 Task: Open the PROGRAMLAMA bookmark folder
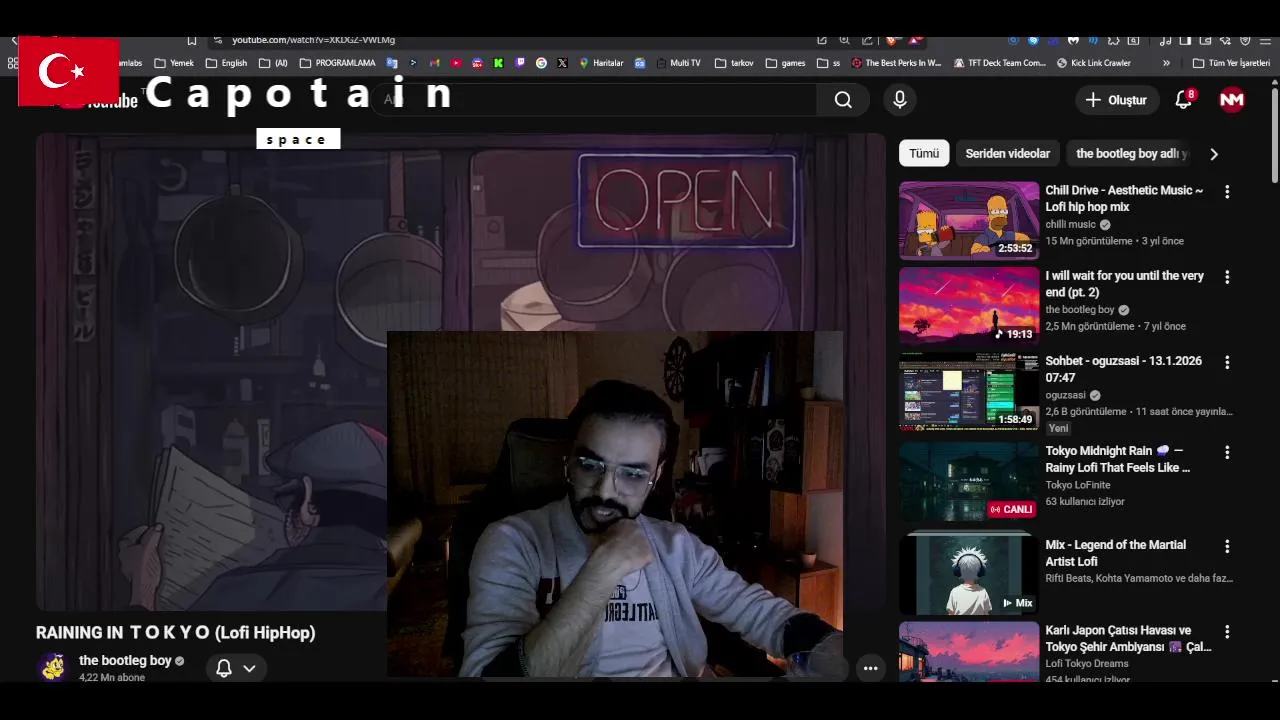(x=337, y=63)
